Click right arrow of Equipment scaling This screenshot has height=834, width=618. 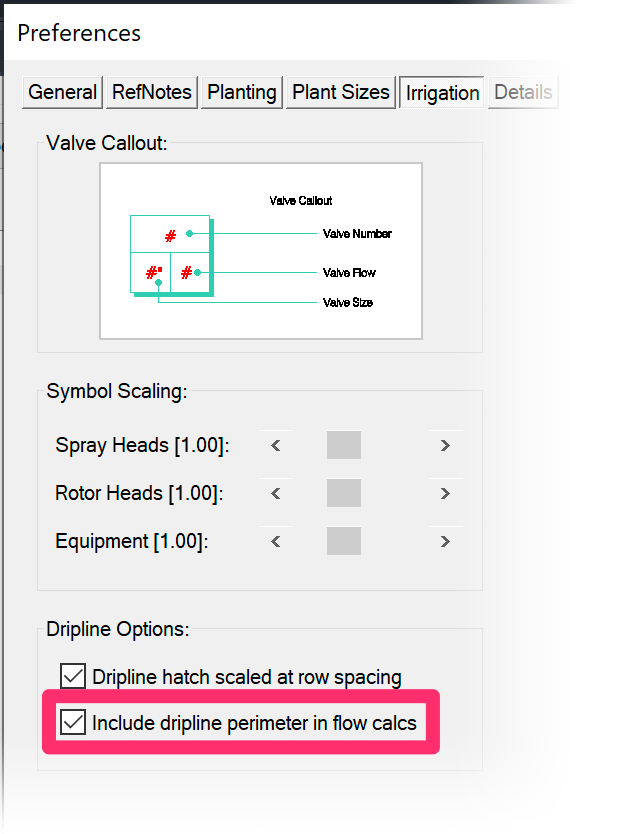445,541
